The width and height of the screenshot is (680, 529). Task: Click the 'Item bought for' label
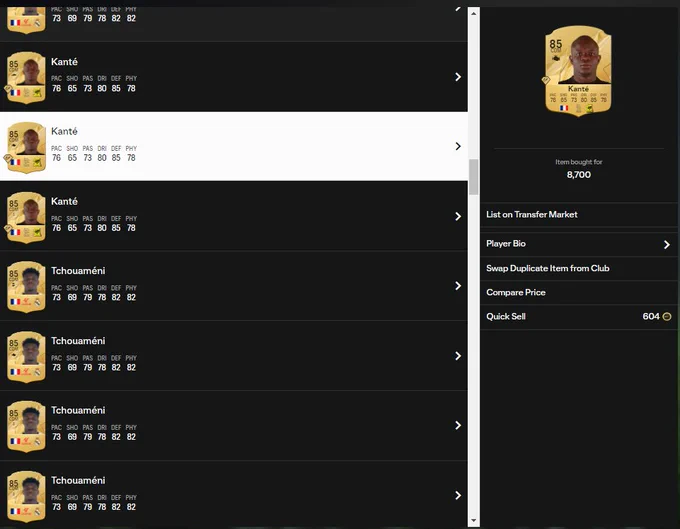(579, 162)
